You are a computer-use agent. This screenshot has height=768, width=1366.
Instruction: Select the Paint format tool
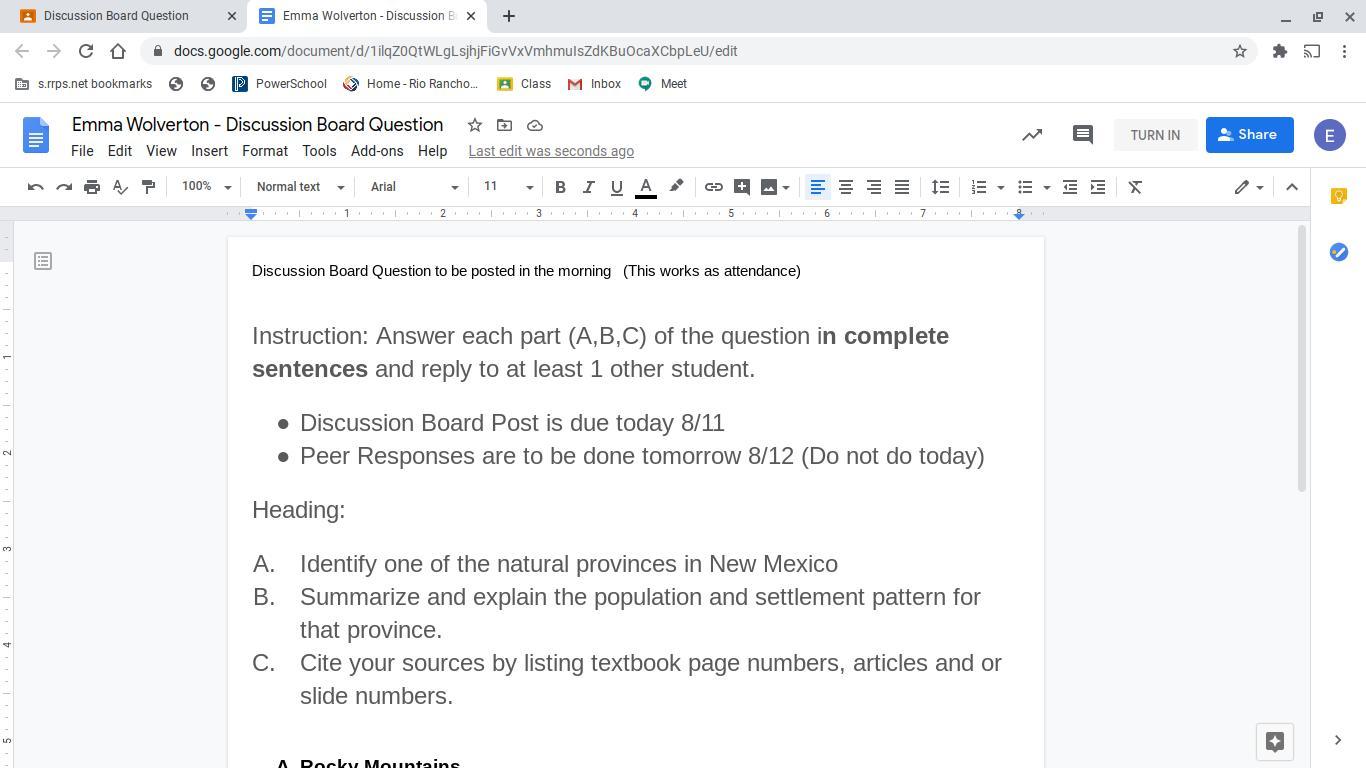(x=148, y=187)
